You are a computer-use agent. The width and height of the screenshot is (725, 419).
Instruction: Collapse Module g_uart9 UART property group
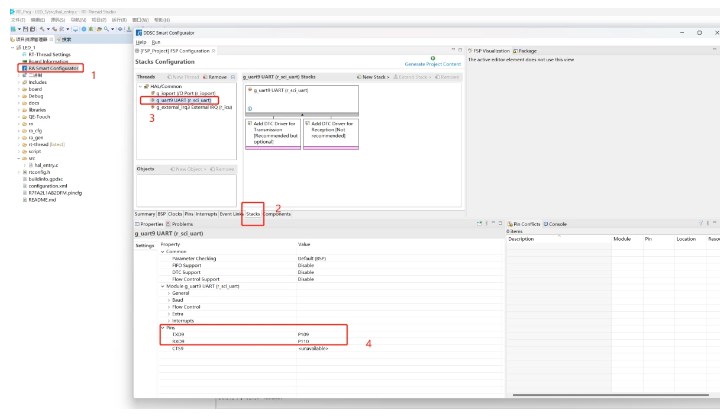pyautogui.click(x=163, y=286)
